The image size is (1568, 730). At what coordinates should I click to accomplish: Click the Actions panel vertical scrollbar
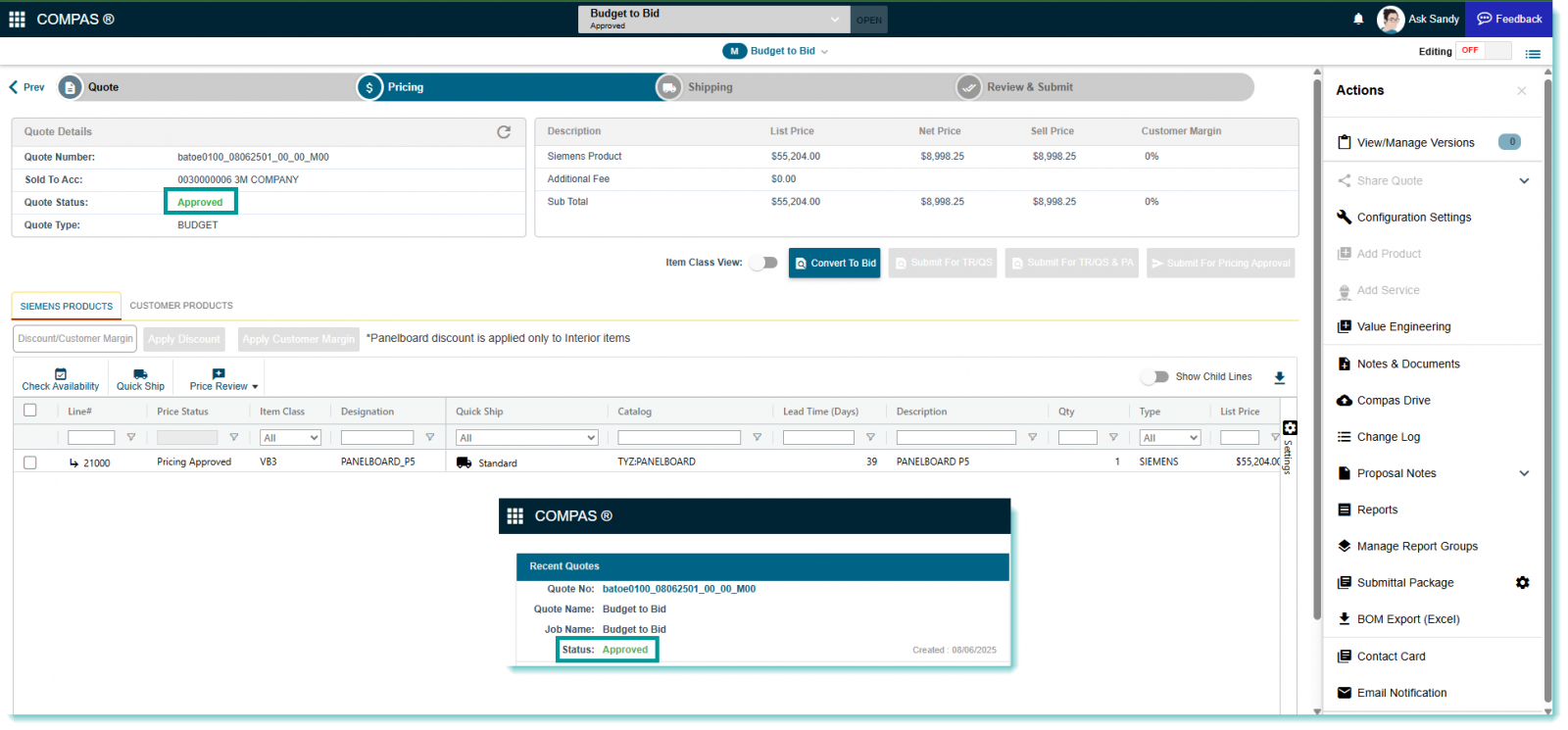click(1548, 390)
